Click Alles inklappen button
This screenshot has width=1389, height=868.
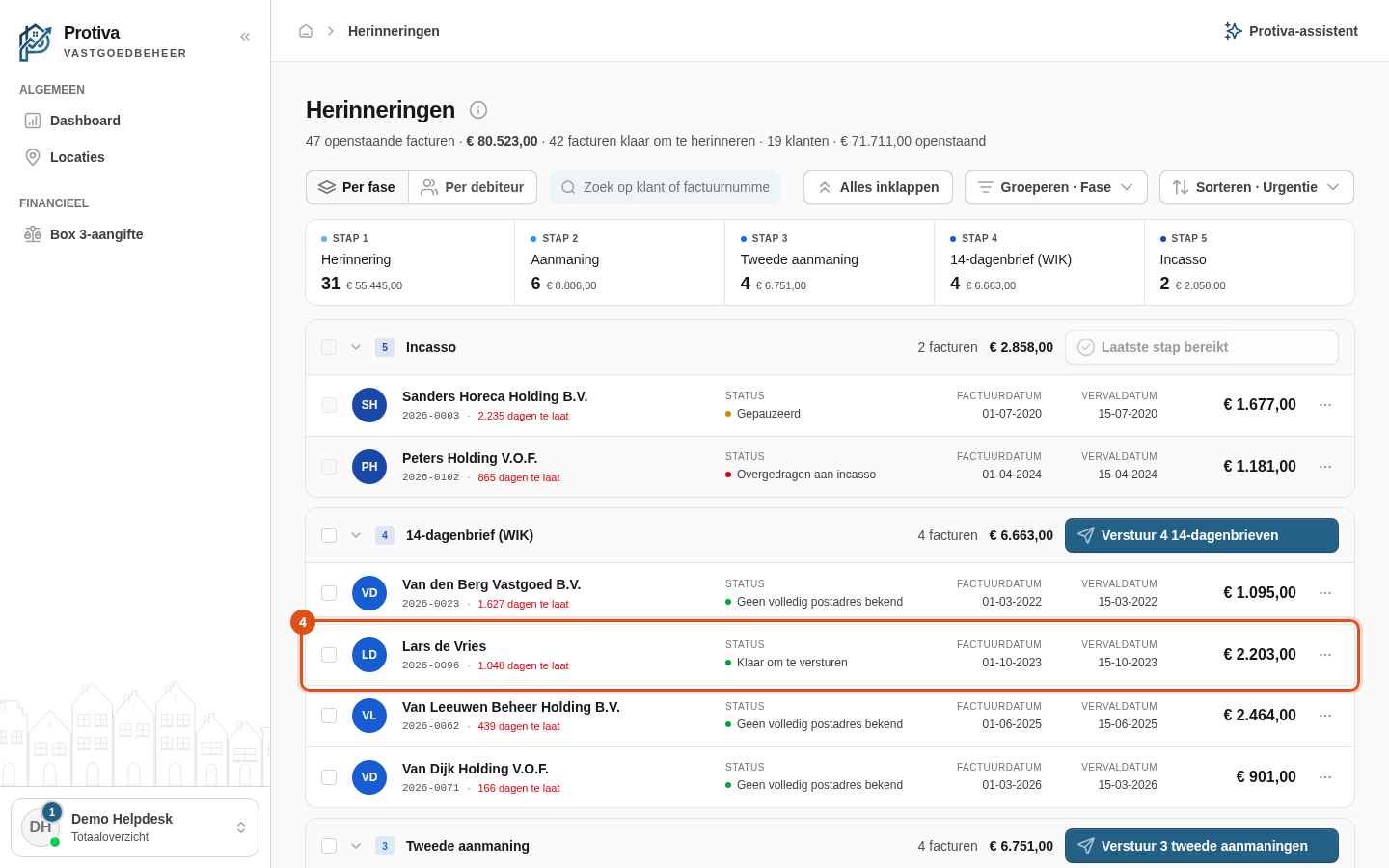(878, 187)
